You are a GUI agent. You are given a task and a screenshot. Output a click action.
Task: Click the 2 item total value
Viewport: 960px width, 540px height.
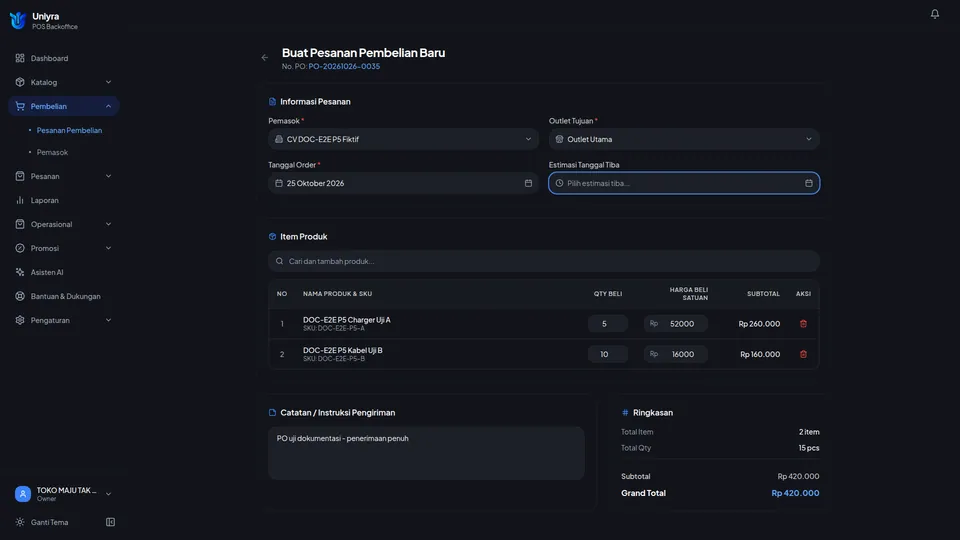pos(809,432)
